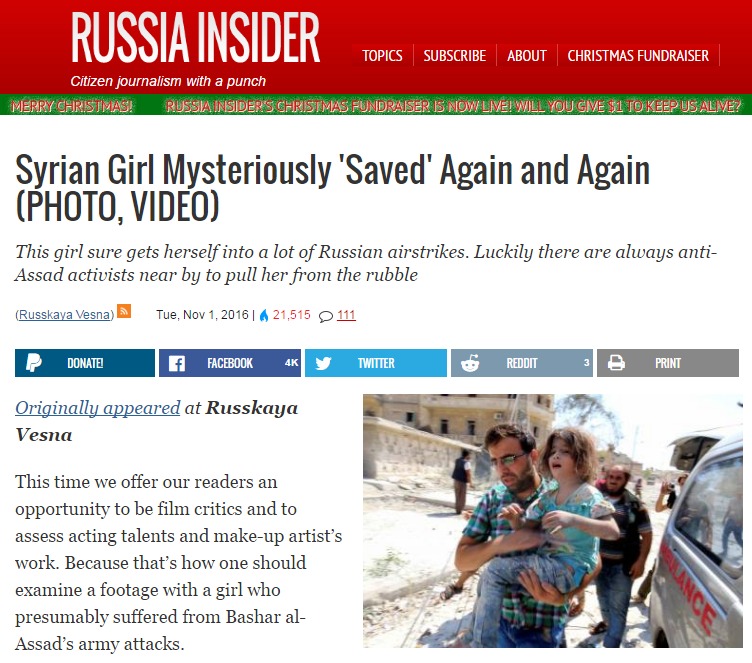Click the article headline title
The height and width of the screenshot is (663, 752).
click(332, 188)
